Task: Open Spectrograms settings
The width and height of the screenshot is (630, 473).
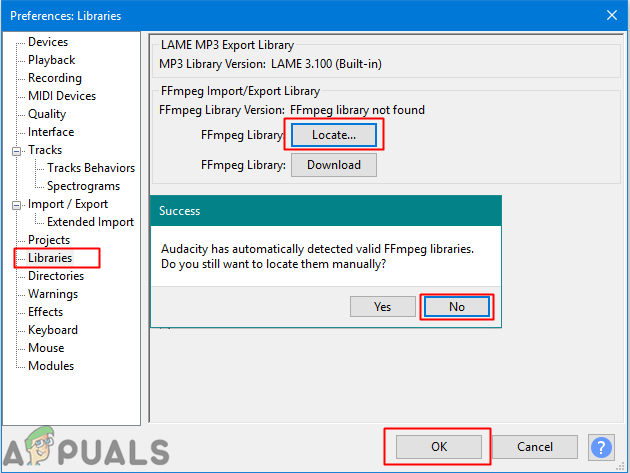Action: [x=83, y=186]
